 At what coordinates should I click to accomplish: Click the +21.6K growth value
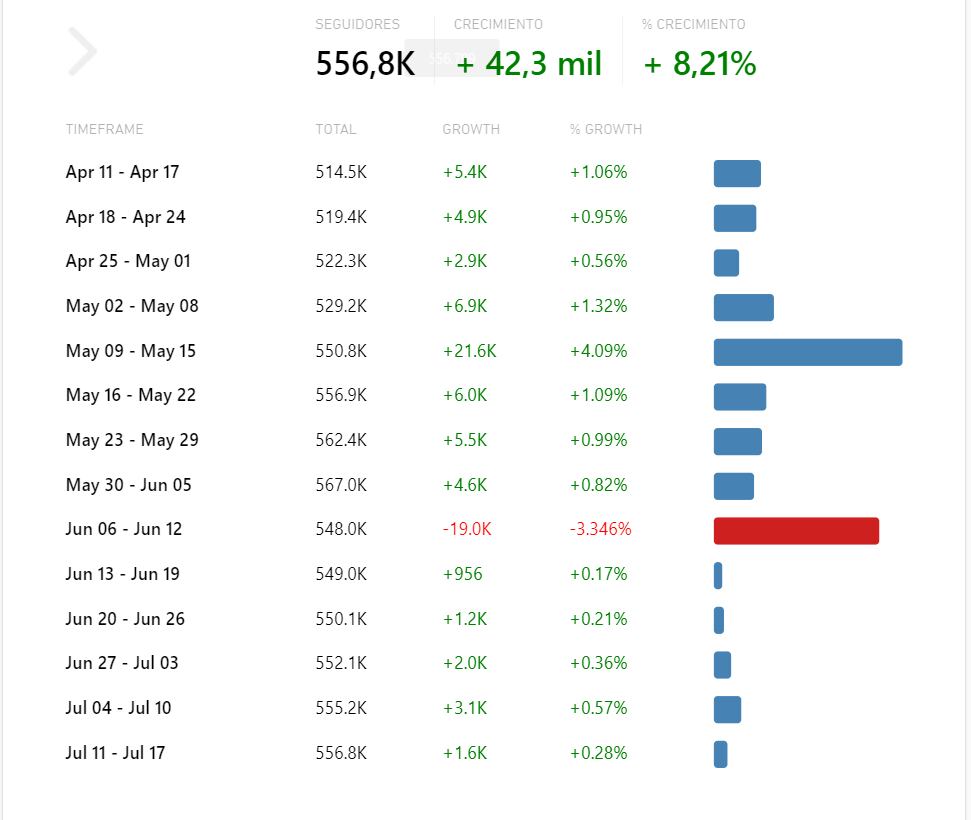[469, 351]
